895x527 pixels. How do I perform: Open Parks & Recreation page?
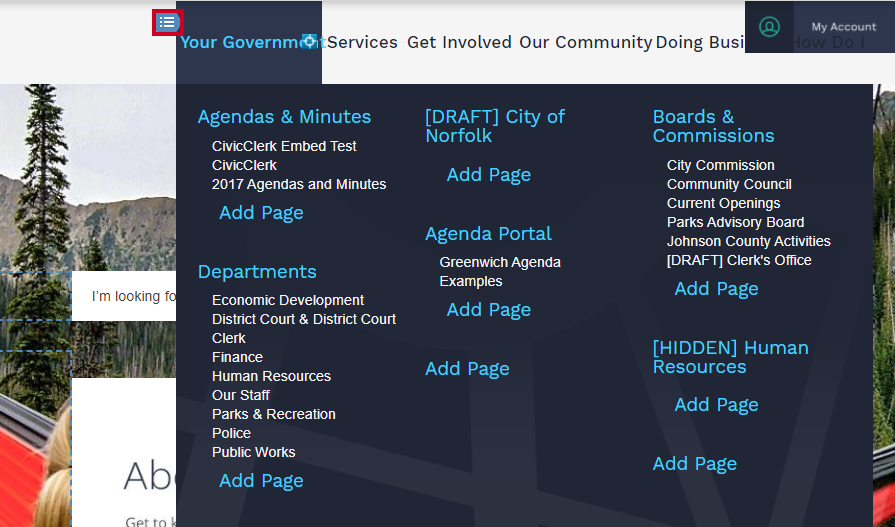click(273, 414)
